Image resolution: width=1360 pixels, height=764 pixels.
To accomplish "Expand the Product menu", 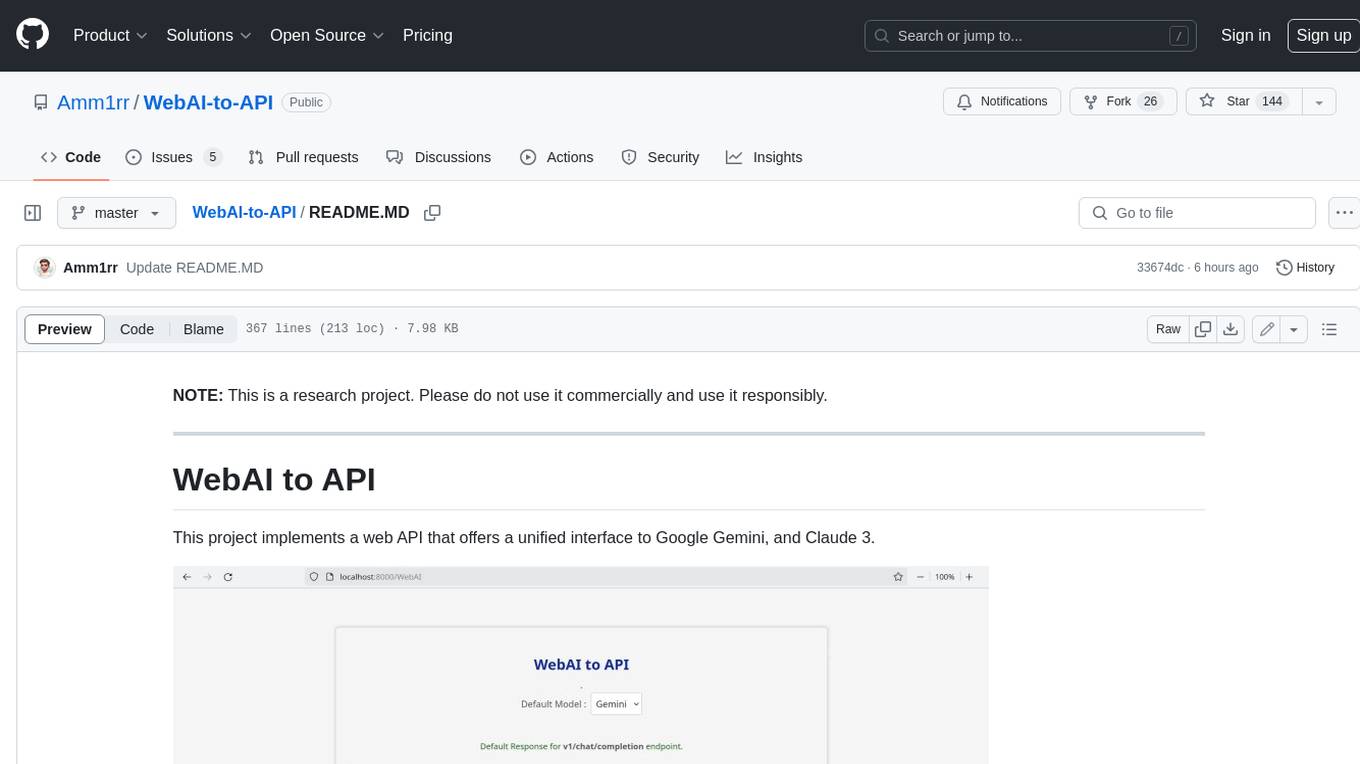I will point(110,35).
